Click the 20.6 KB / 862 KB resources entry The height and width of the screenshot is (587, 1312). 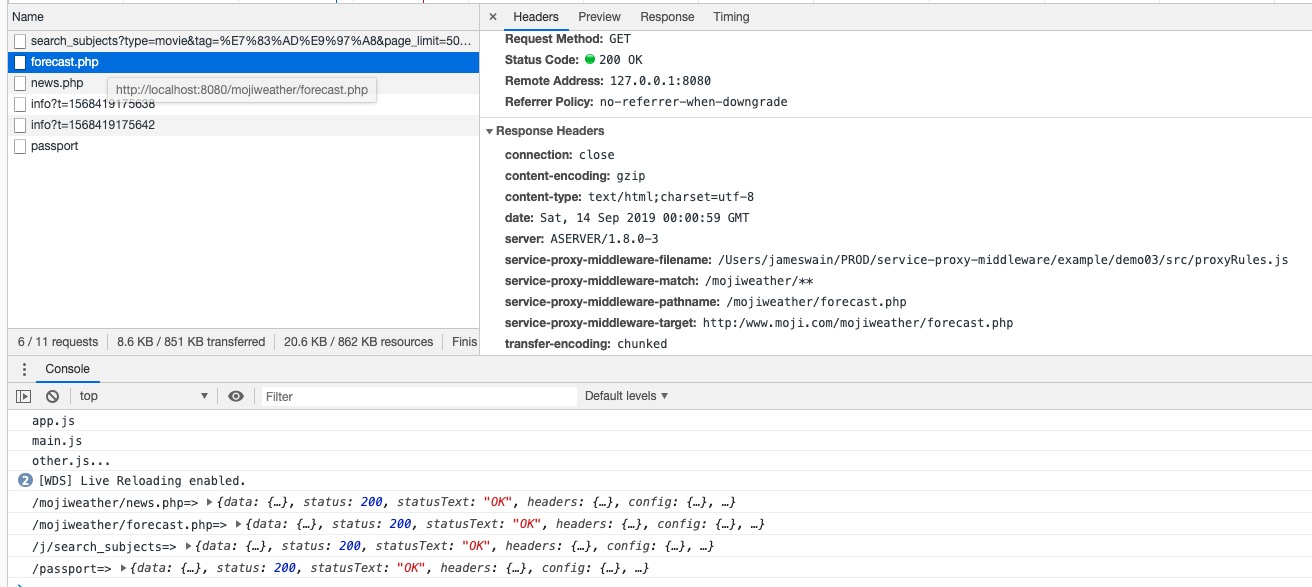pos(359,342)
